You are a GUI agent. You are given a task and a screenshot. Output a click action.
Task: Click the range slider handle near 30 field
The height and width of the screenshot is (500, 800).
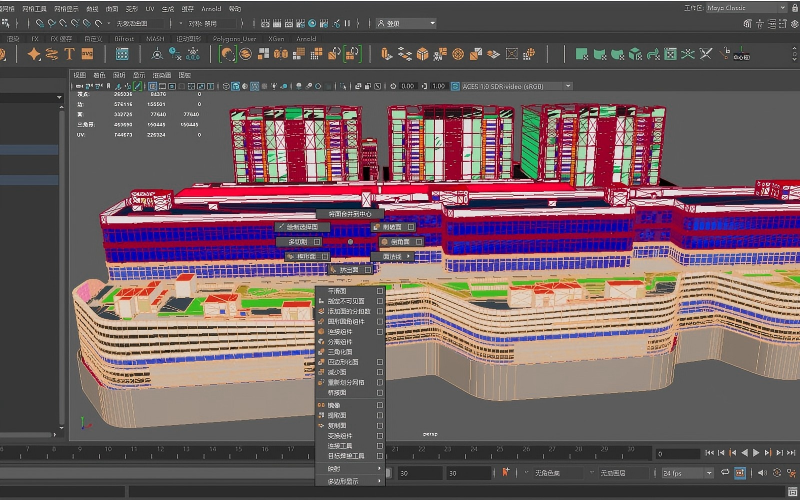[389, 473]
